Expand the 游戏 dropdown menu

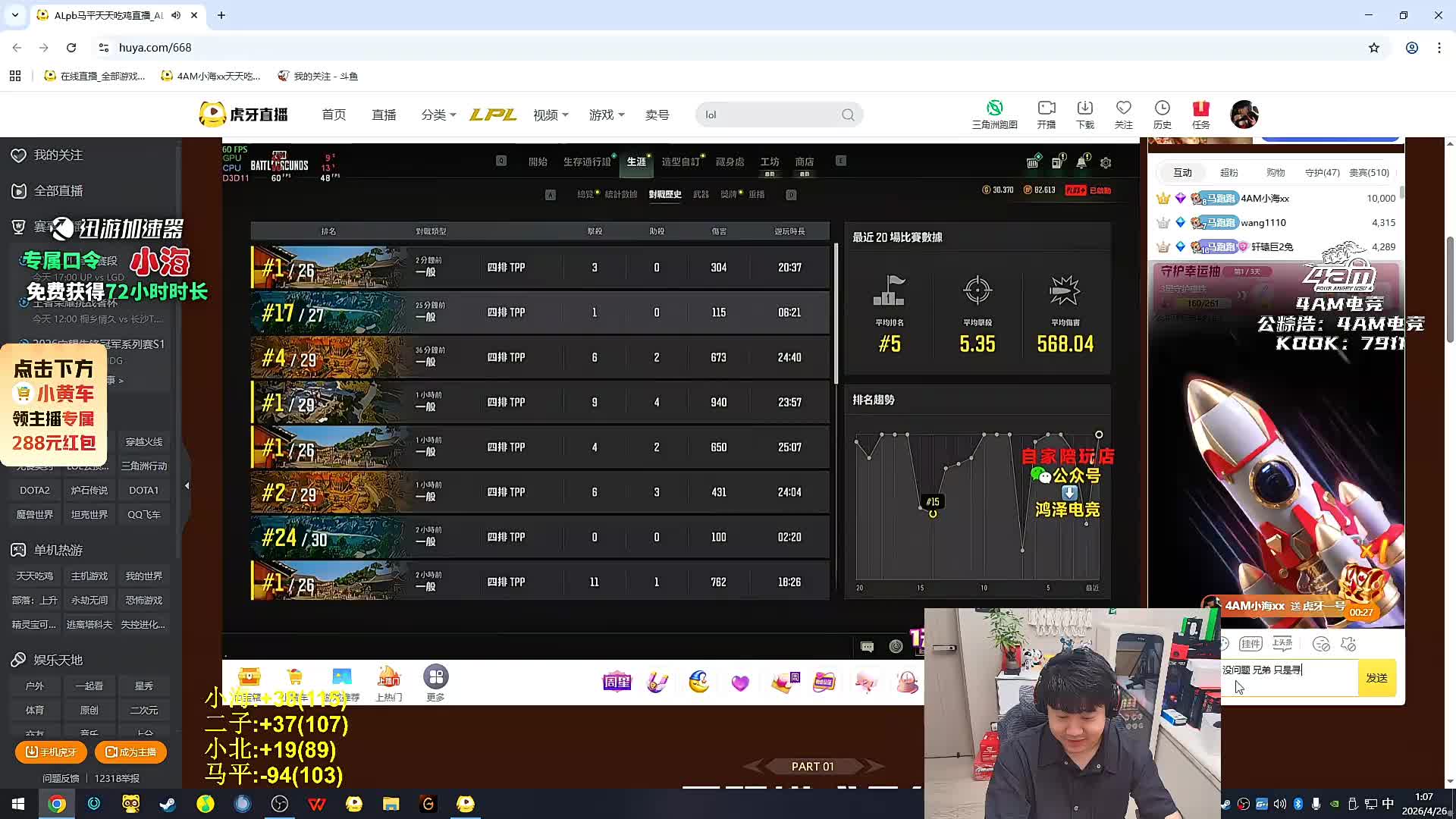[x=607, y=115]
